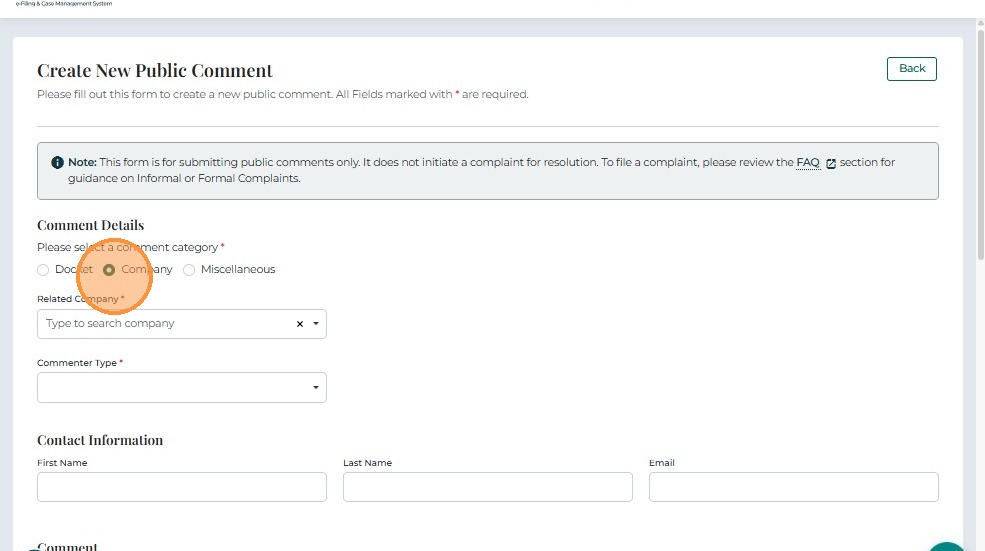Screen dimensions: 985x551
Task: Select the Company radio button
Action: tap(109, 270)
